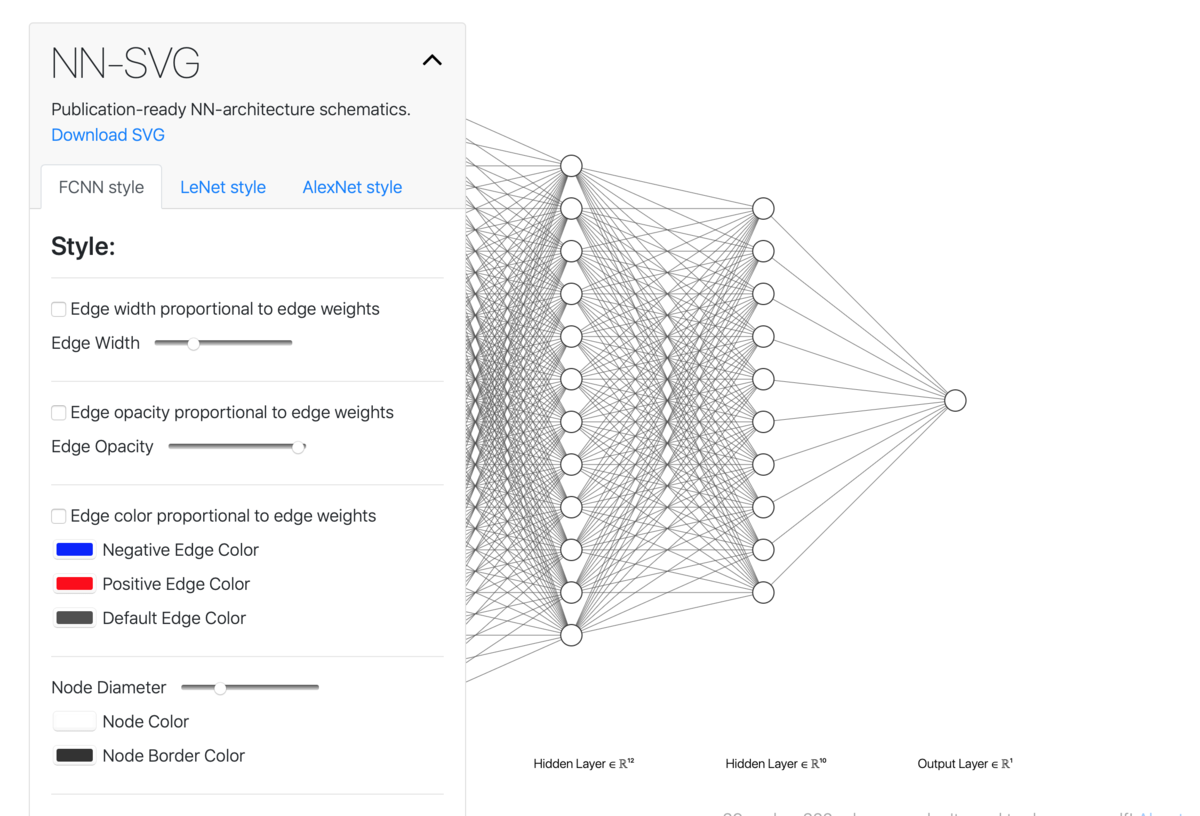Change the Positive Edge Color swatch

tap(74, 583)
